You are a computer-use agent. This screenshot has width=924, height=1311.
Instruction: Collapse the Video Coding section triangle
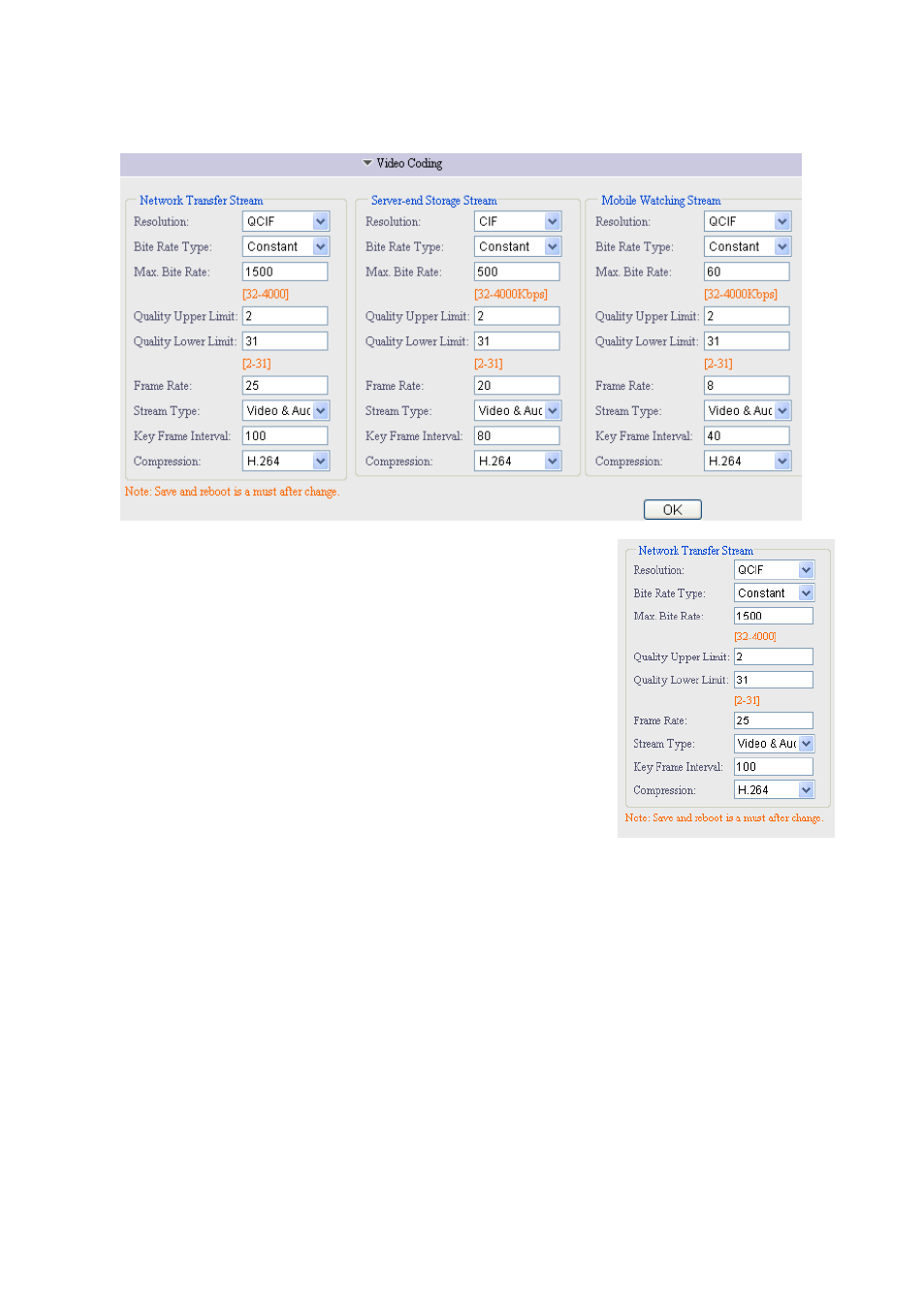pyautogui.click(x=367, y=163)
